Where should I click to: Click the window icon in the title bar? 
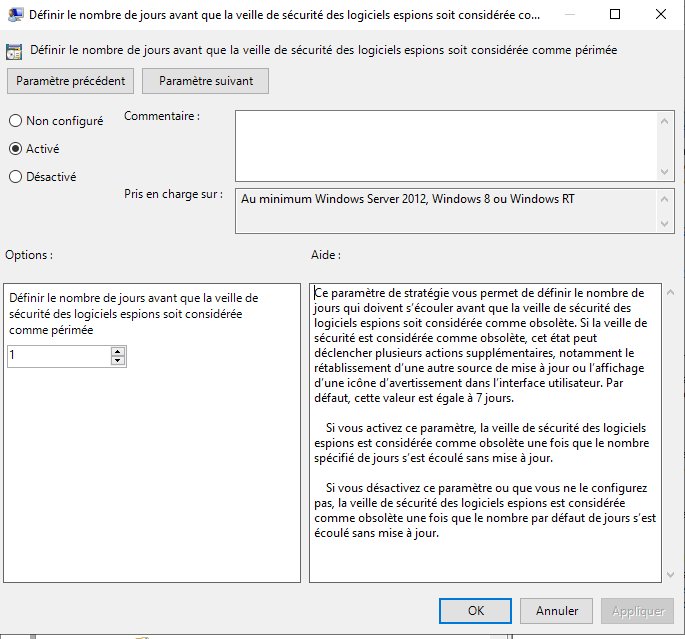(14, 16)
